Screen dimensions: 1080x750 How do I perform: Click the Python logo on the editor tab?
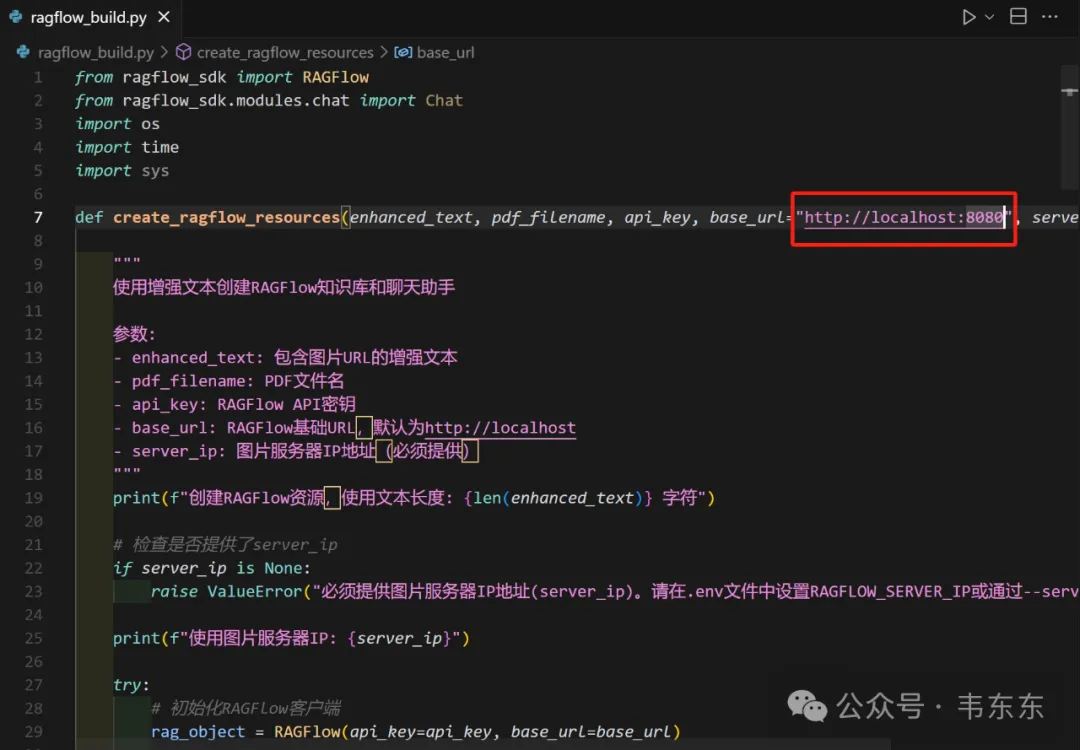point(14,16)
